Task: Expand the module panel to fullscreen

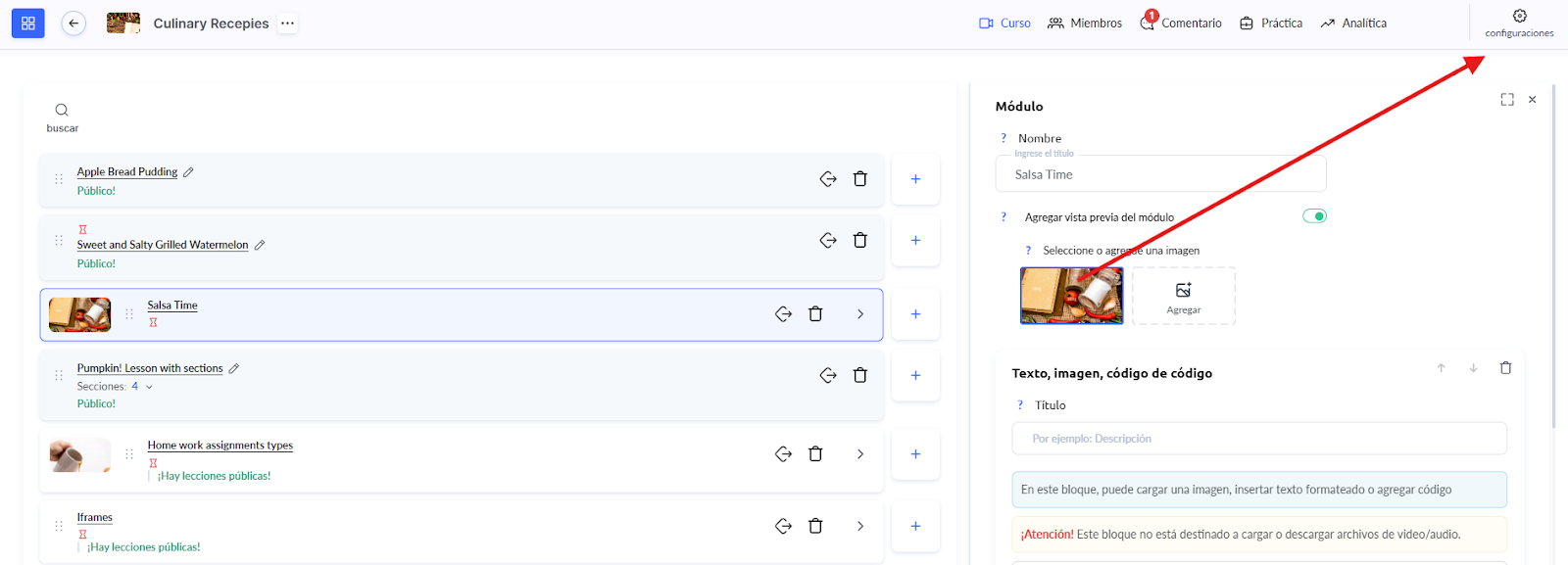Action: (1506, 100)
